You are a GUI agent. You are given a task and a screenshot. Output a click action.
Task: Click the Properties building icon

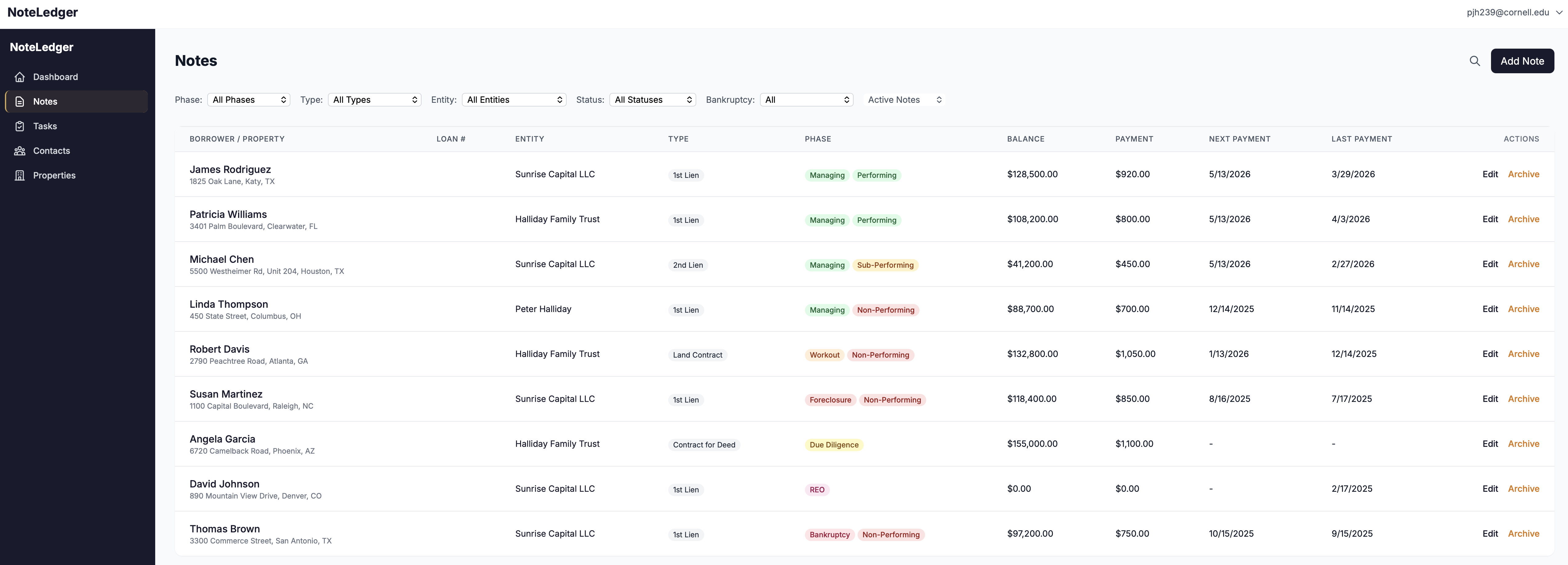coord(20,176)
